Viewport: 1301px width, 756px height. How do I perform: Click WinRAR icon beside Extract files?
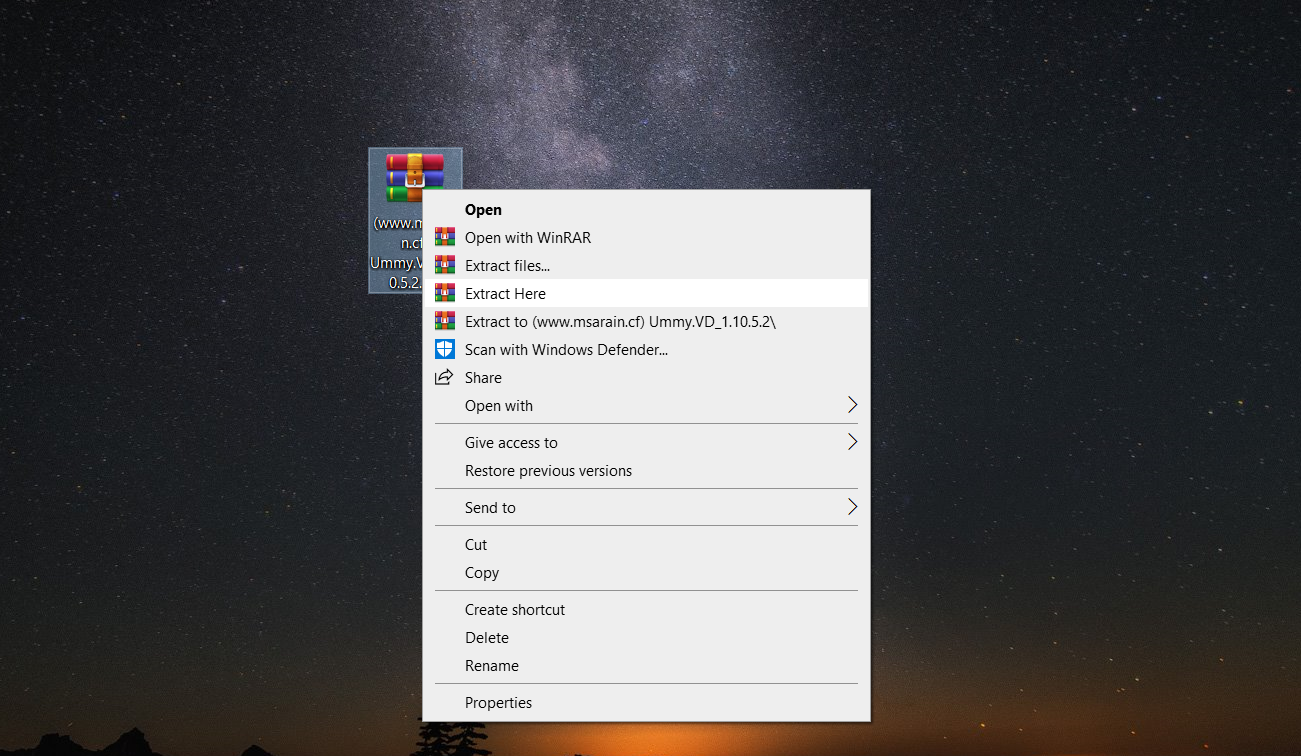coord(445,265)
